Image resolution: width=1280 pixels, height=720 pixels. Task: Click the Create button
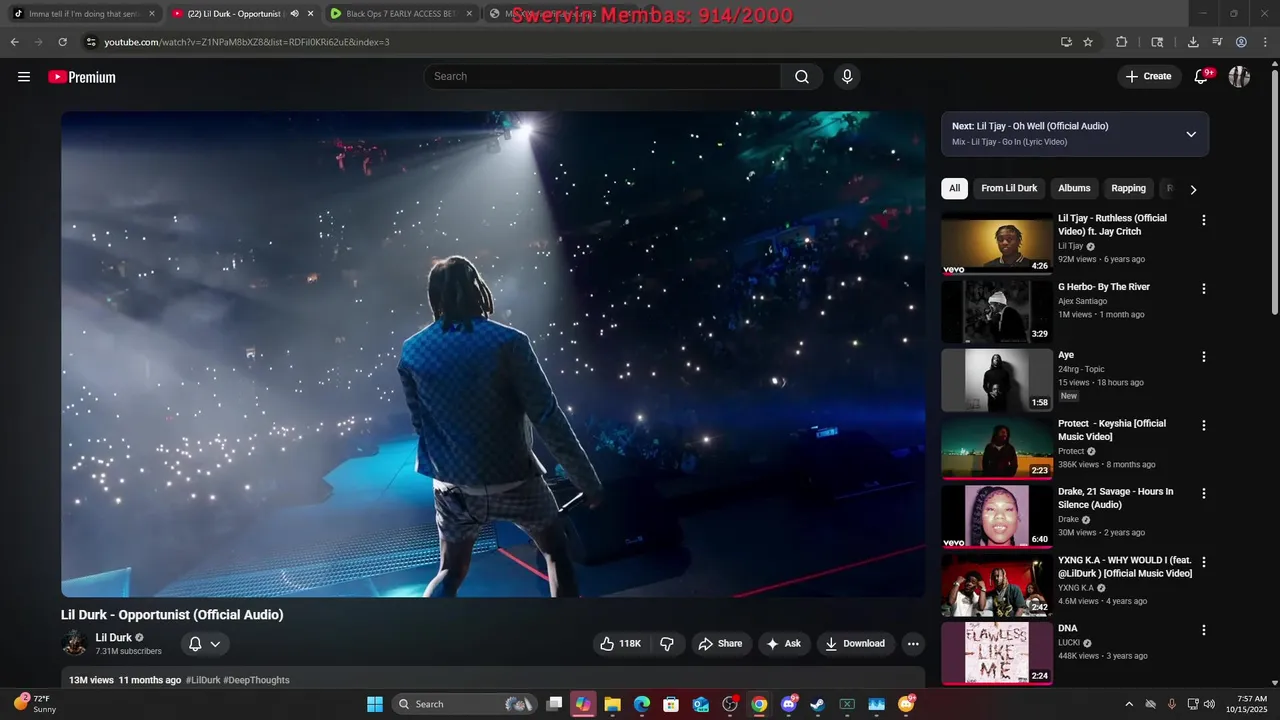1149,77
